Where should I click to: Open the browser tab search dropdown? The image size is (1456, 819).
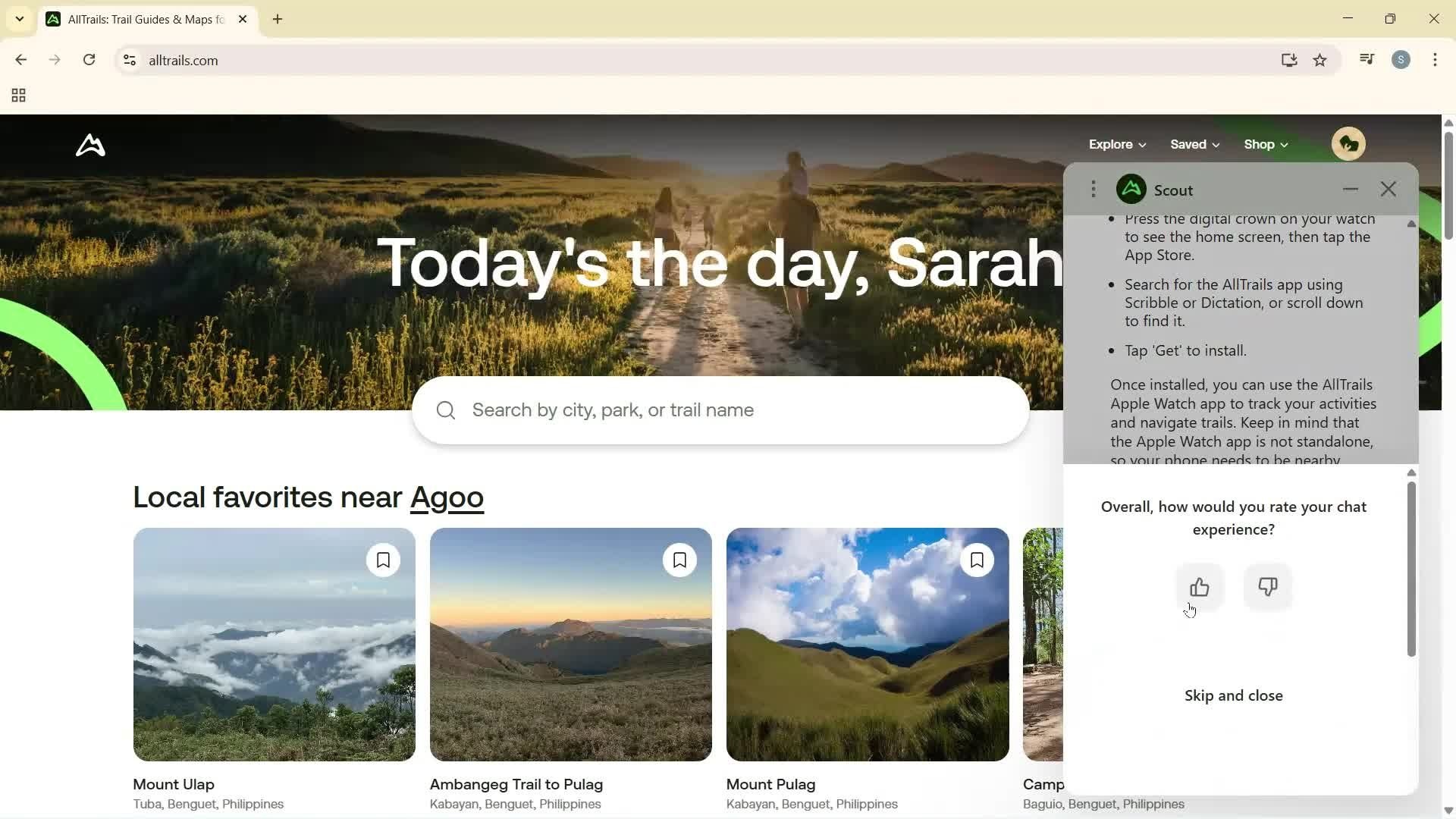(20, 19)
